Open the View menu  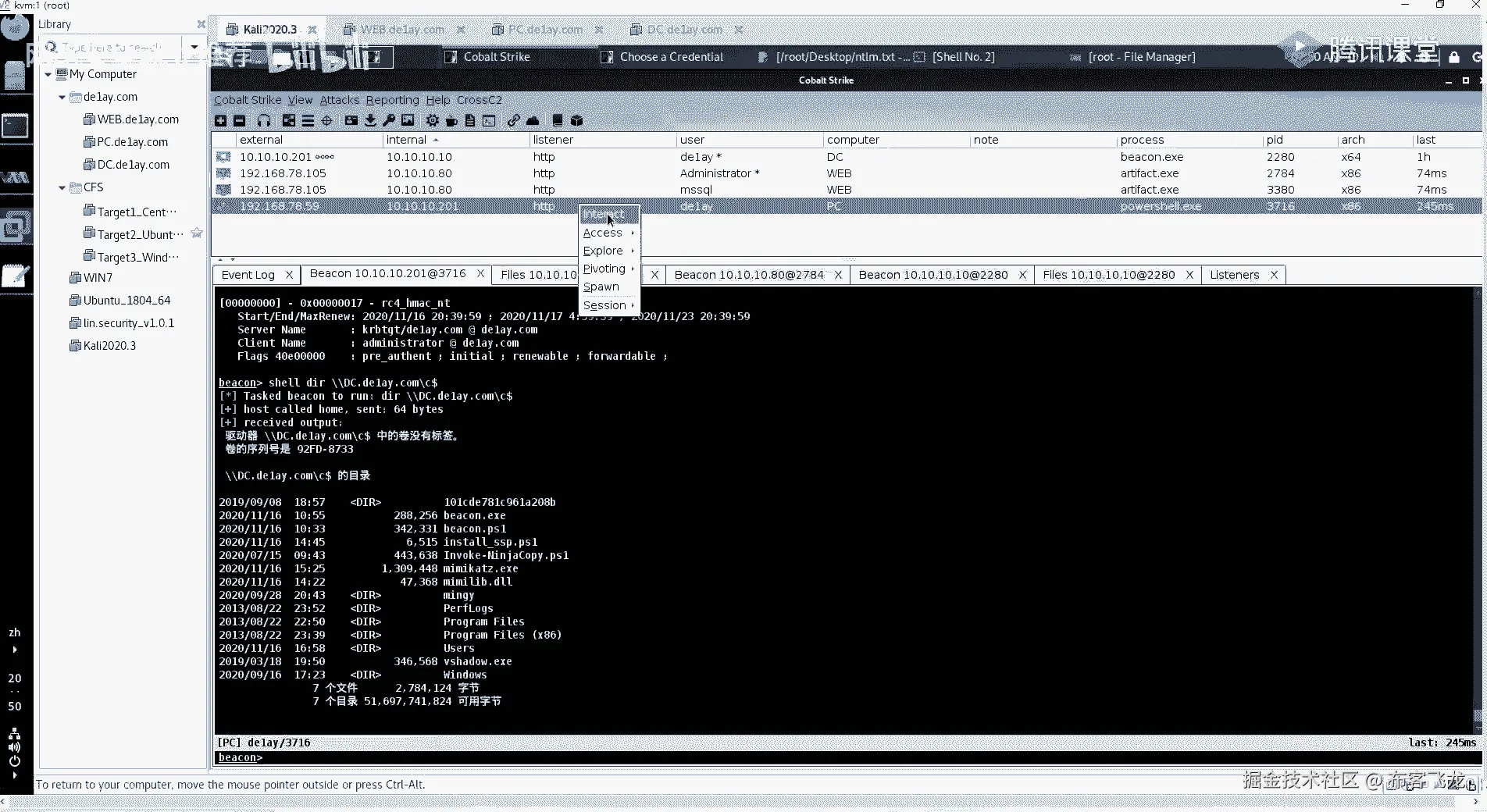300,100
